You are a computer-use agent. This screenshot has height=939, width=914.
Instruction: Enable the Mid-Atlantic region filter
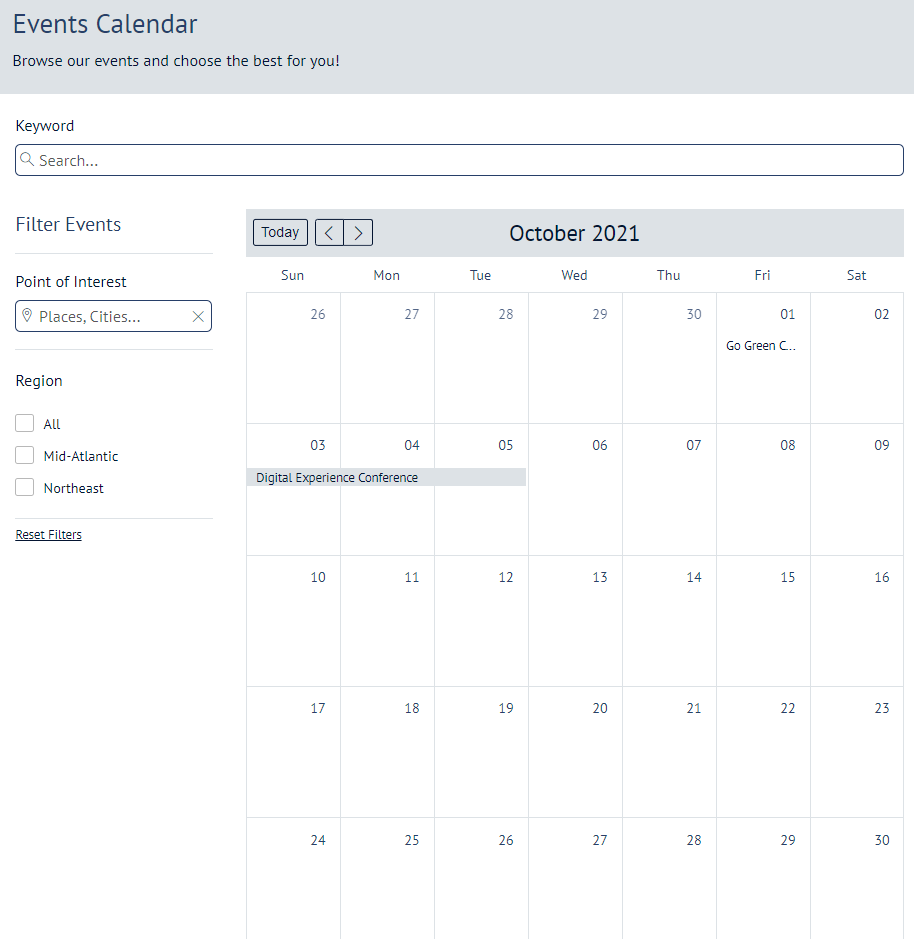point(24,455)
